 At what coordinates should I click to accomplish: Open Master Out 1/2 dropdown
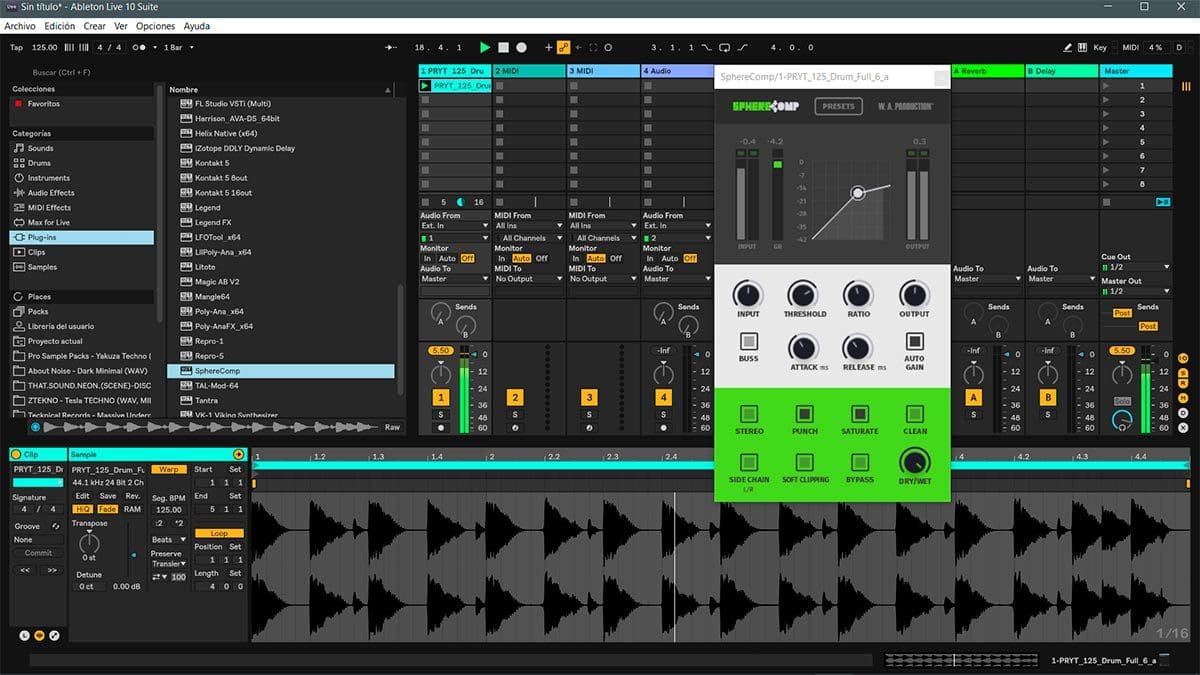click(x=1135, y=292)
